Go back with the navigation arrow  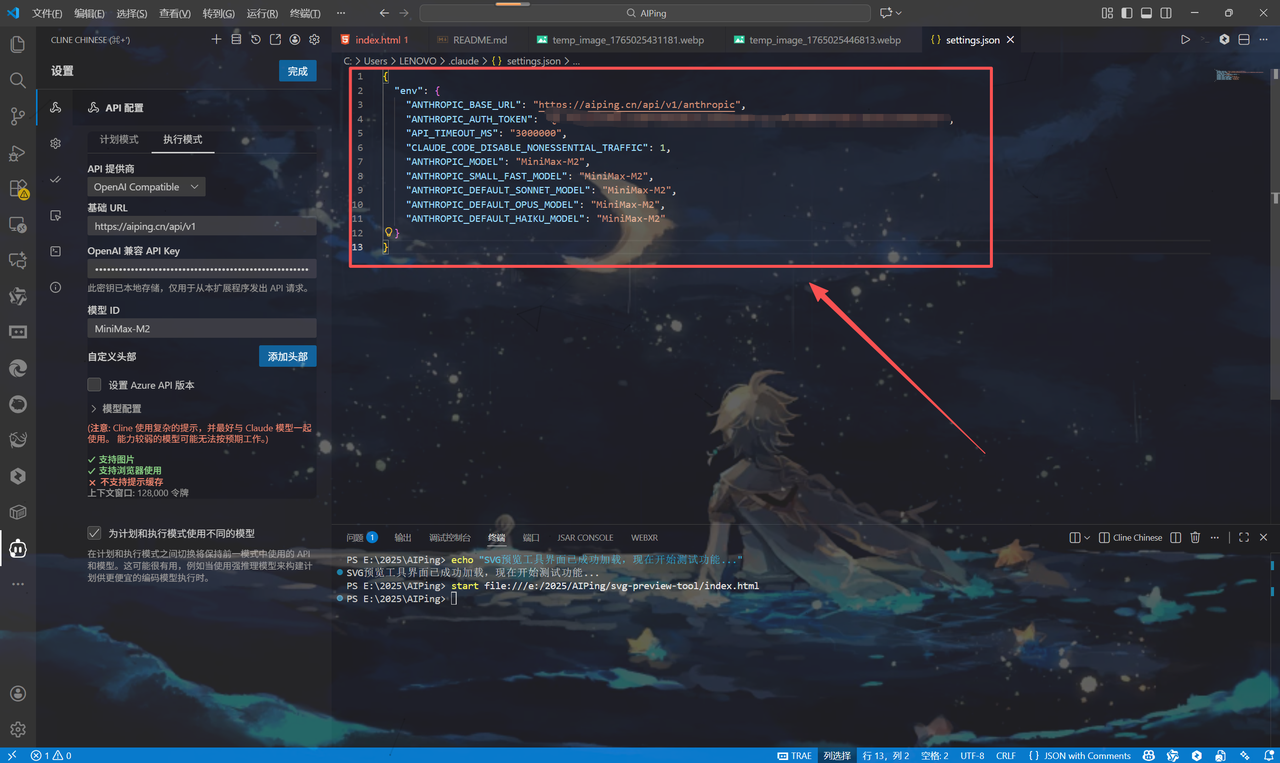(385, 13)
